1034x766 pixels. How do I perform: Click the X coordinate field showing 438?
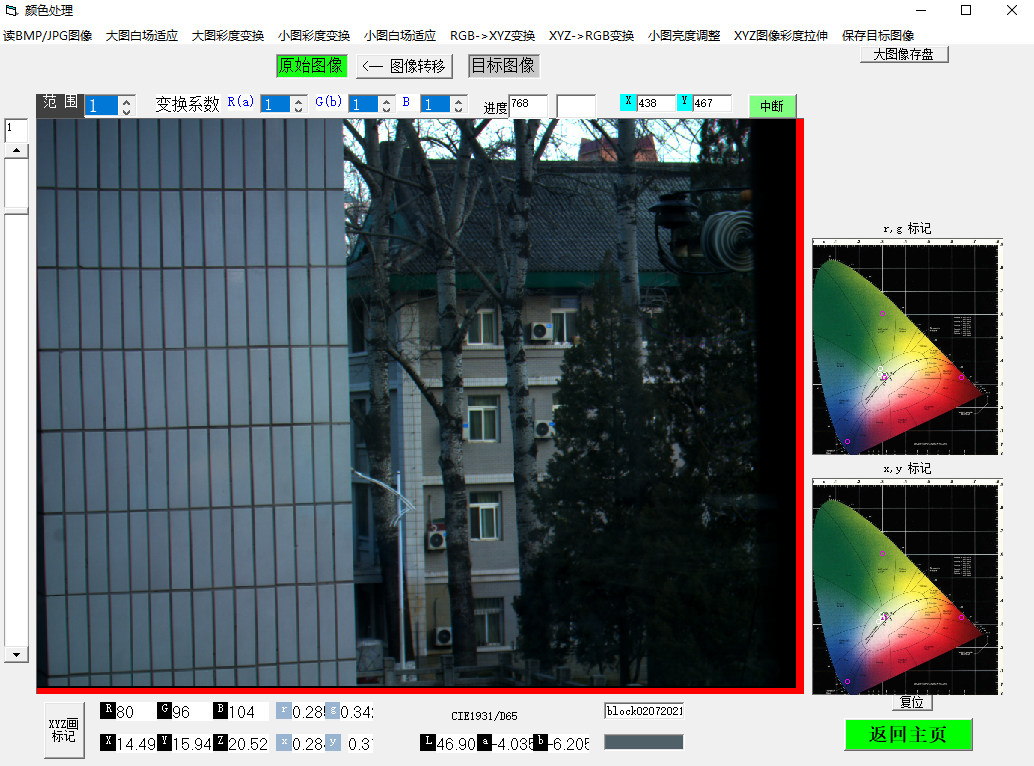656,103
